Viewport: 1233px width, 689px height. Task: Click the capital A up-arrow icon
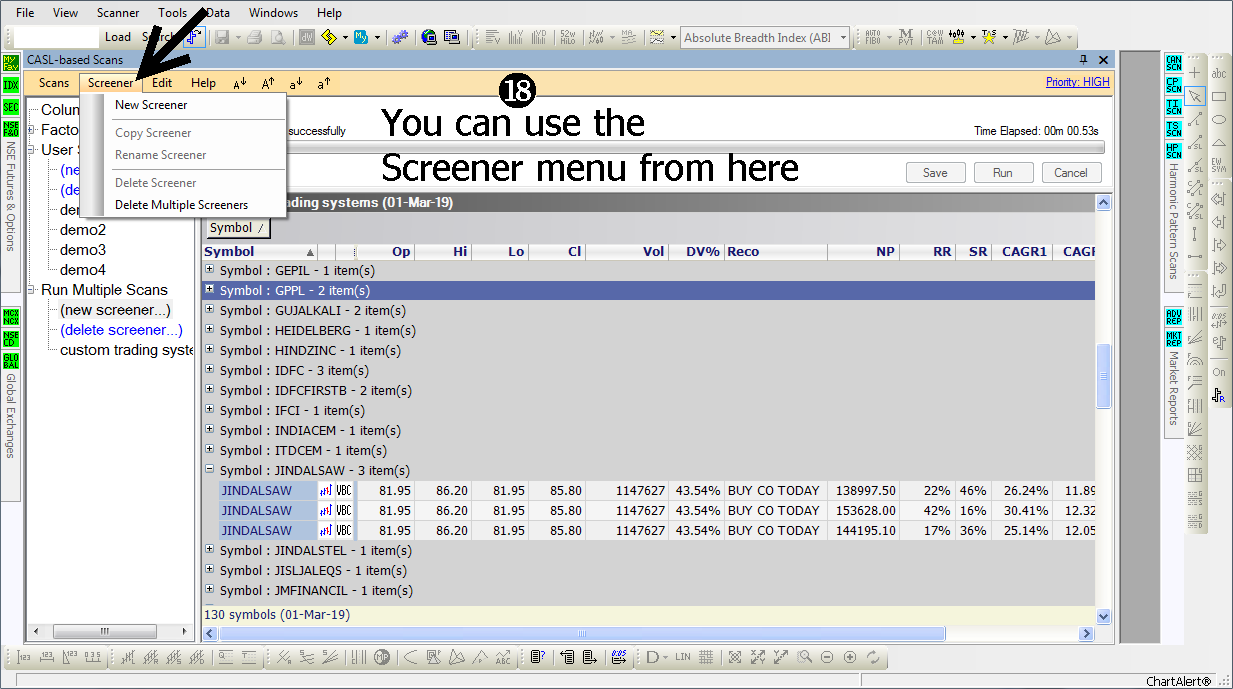click(268, 83)
